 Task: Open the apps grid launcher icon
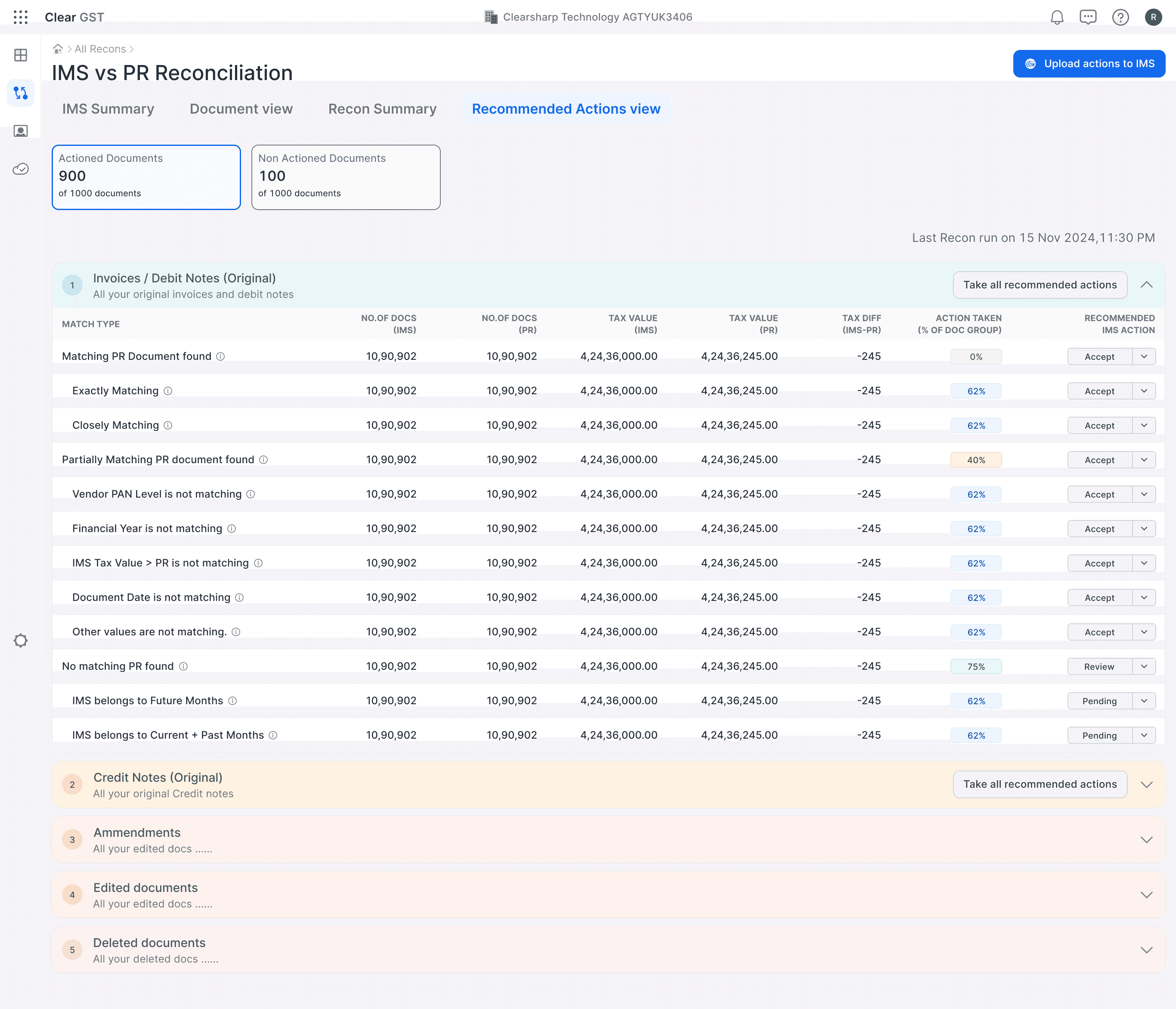[20, 17]
